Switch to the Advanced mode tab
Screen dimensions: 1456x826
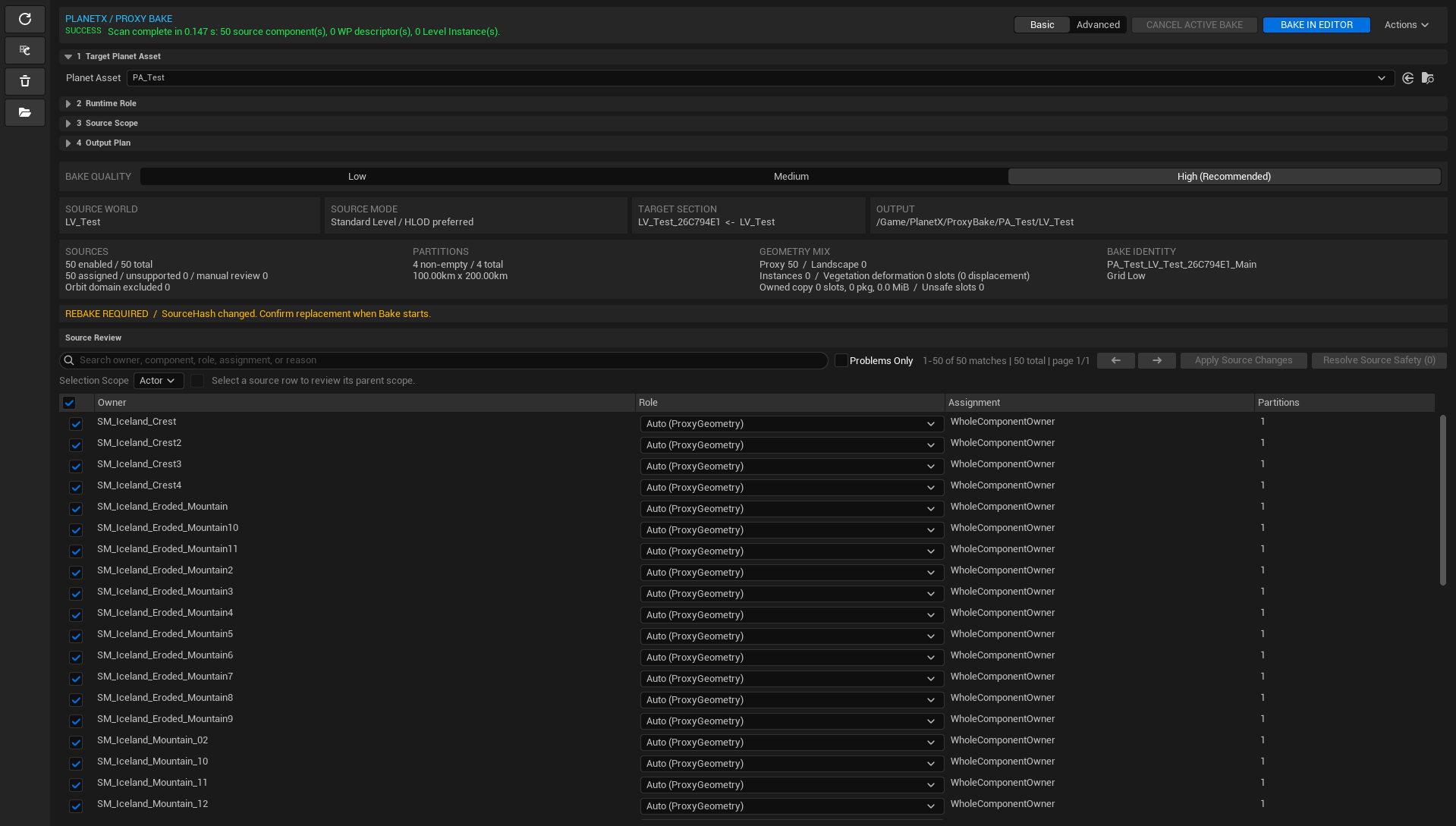point(1098,25)
